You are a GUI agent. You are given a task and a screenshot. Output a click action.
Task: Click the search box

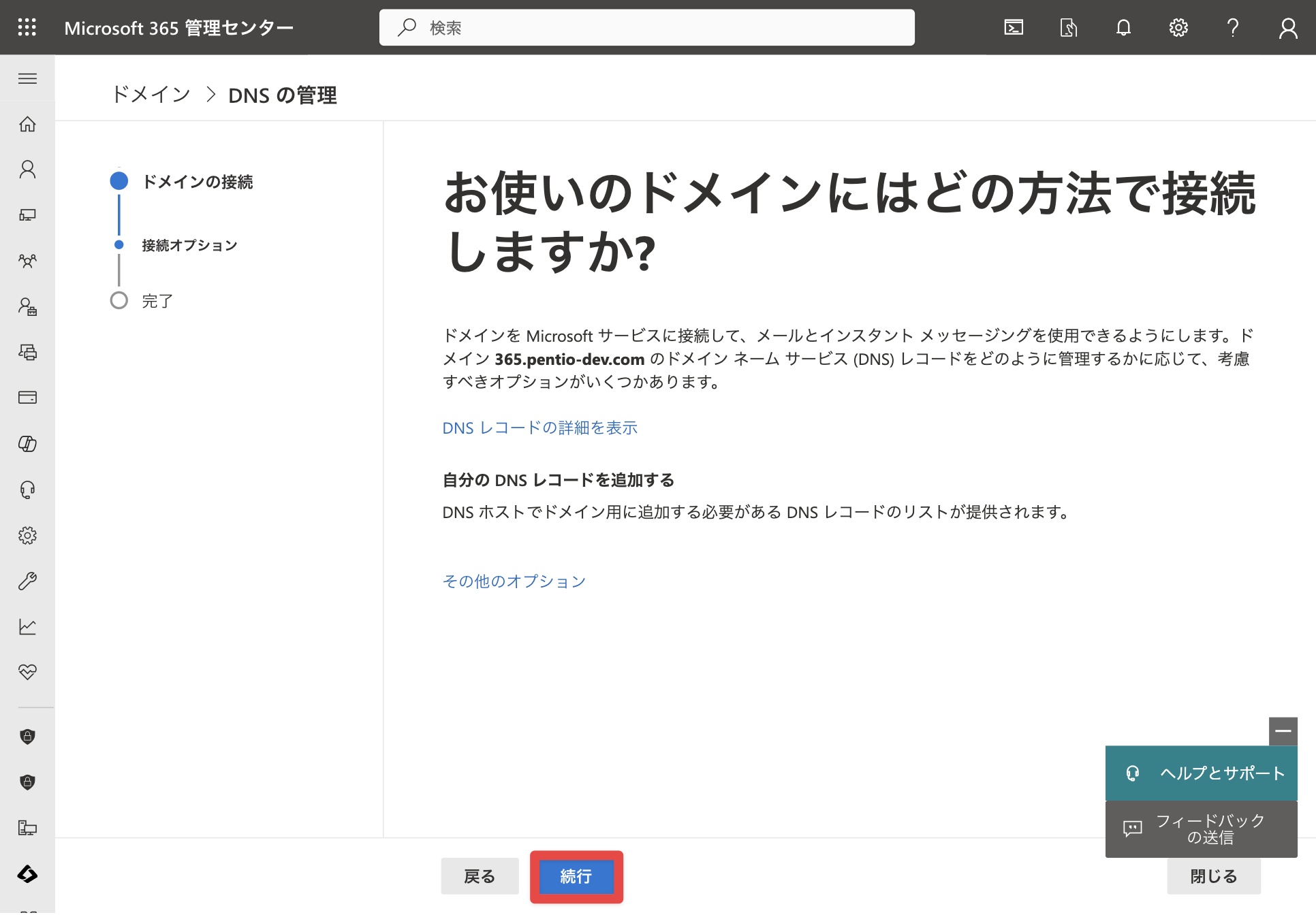pos(647,27)
